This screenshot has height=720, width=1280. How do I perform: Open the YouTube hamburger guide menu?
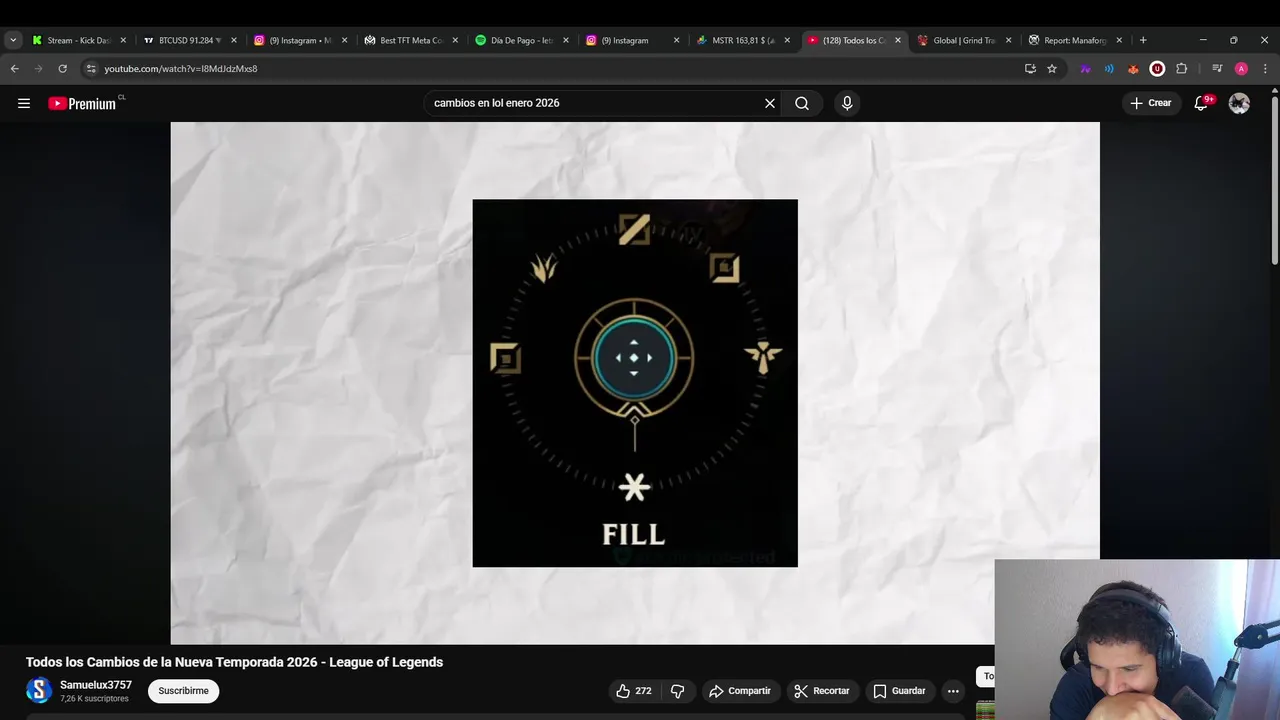(x=24, y=103)
